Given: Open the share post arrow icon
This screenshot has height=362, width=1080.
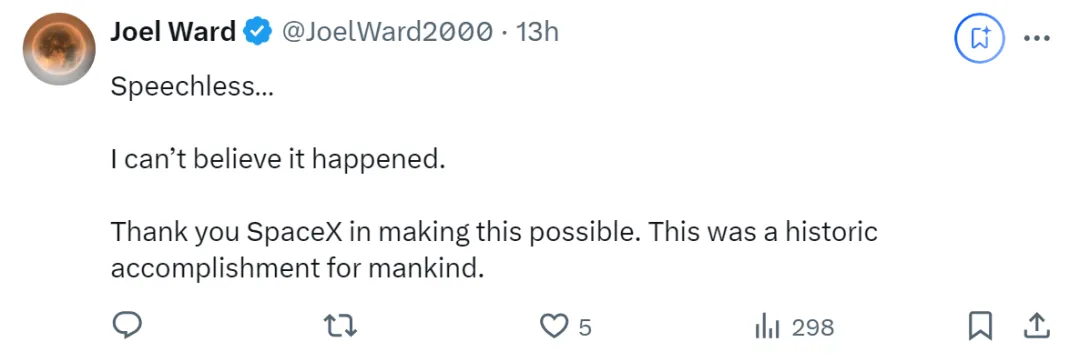Looking at the screenshot, I should [x=1036, y=326].
